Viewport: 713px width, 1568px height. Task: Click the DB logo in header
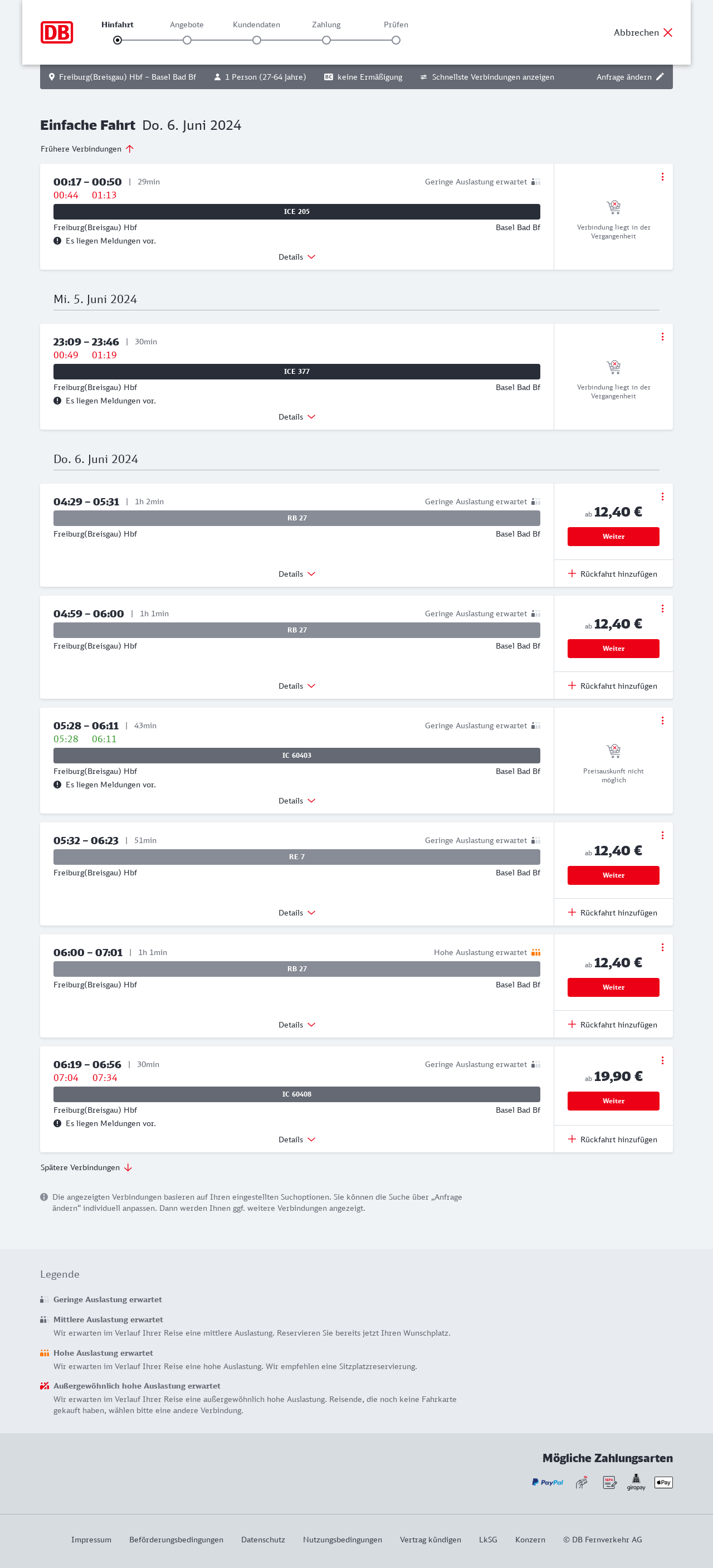click(57, 32)
